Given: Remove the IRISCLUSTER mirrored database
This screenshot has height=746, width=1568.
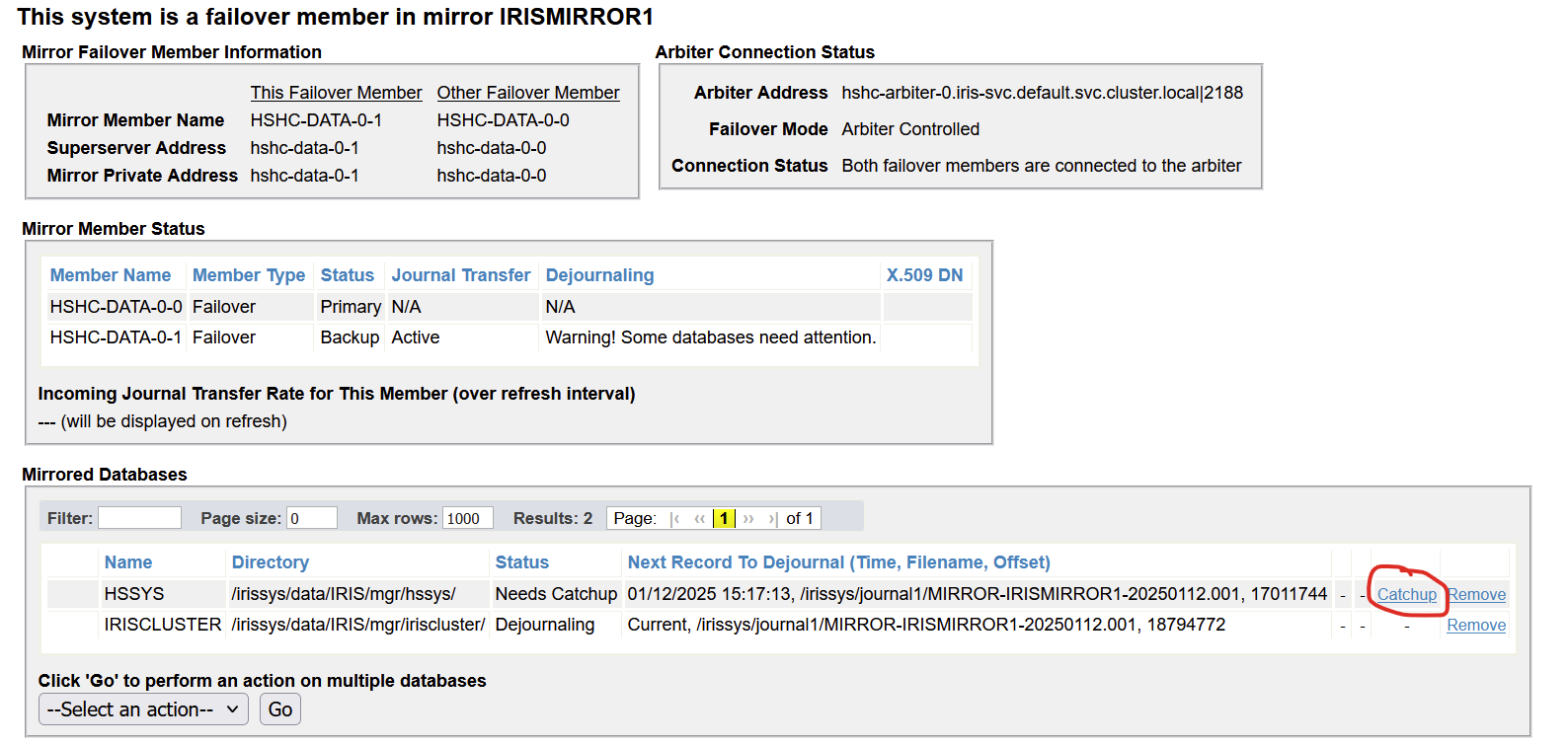Looking at the screenshot, I should point(1476,625).
